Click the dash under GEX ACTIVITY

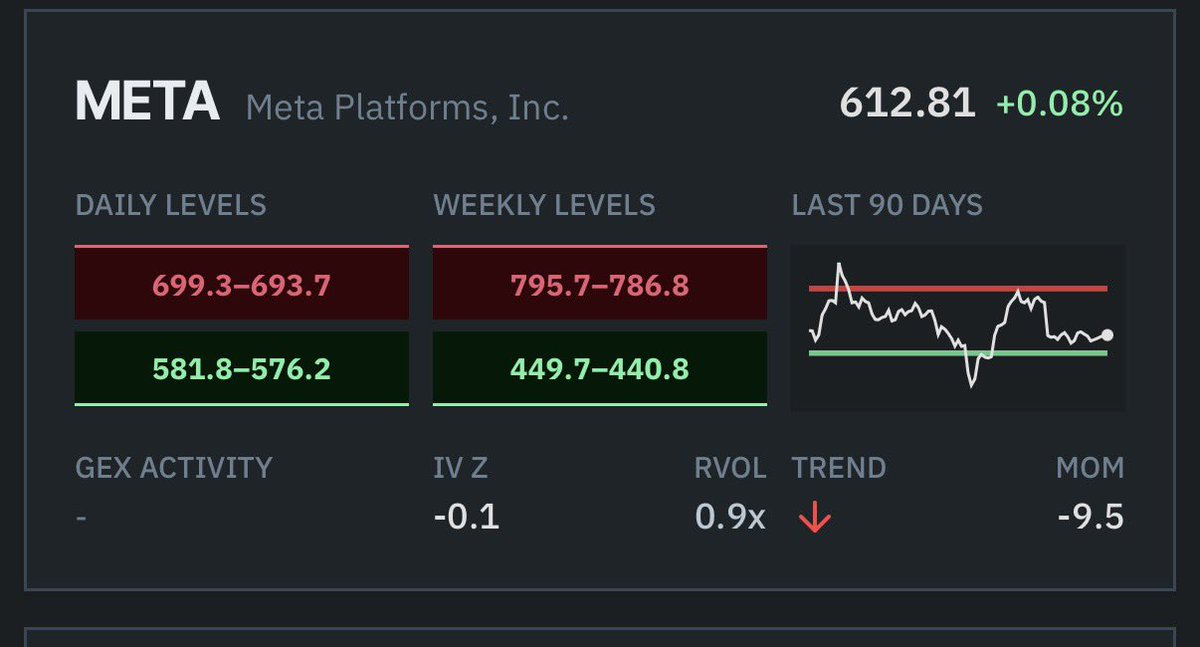coord(81,518)
